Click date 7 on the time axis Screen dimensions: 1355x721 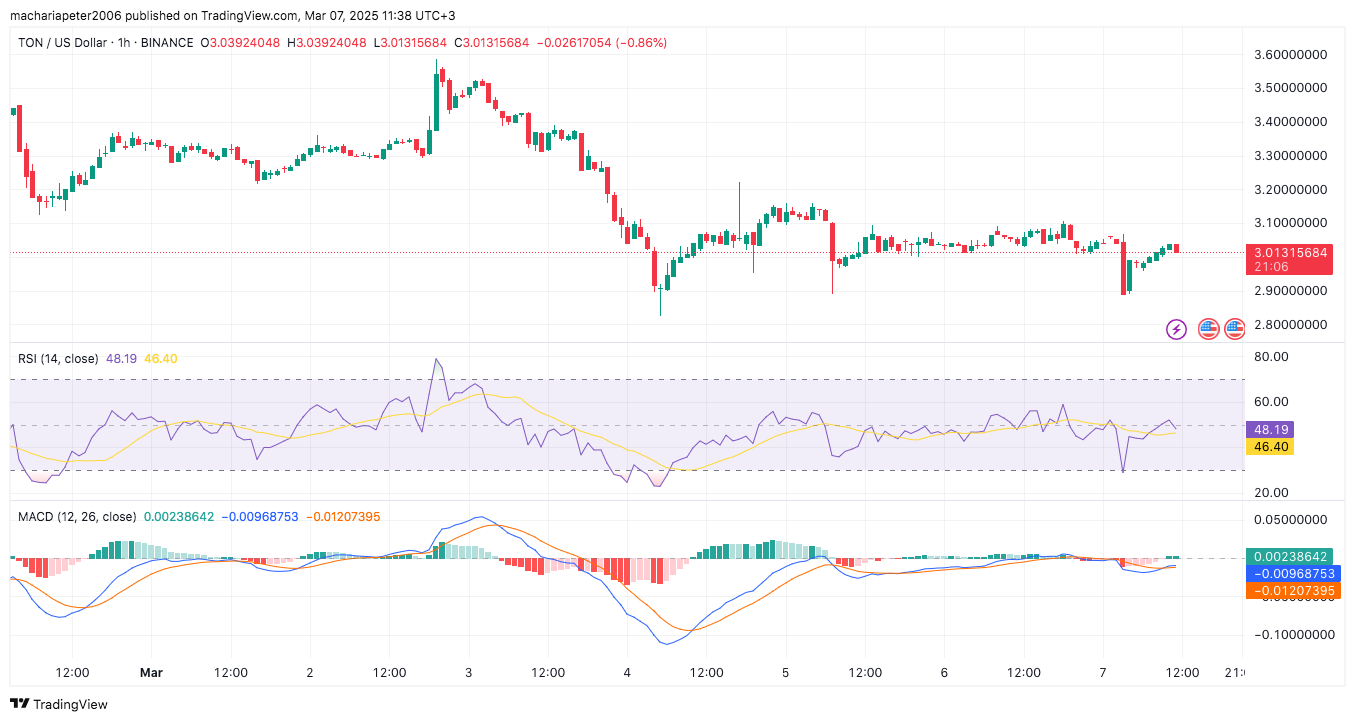point(1102,673)
